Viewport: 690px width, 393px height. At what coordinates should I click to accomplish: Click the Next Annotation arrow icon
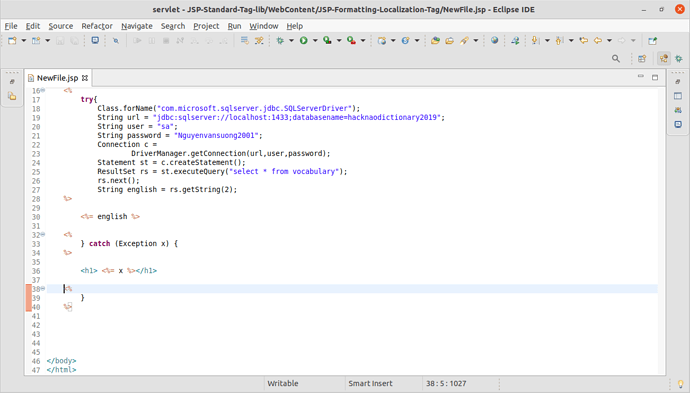536,40
